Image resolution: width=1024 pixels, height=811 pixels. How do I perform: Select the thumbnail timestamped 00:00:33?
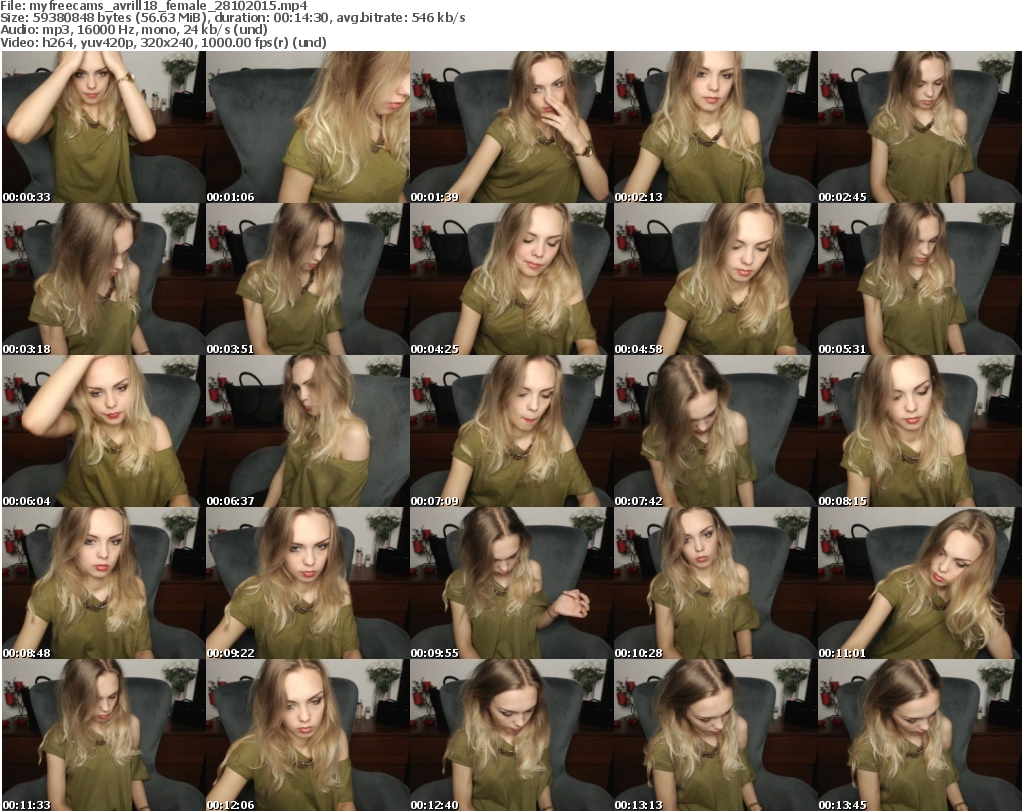click(103, 127)
